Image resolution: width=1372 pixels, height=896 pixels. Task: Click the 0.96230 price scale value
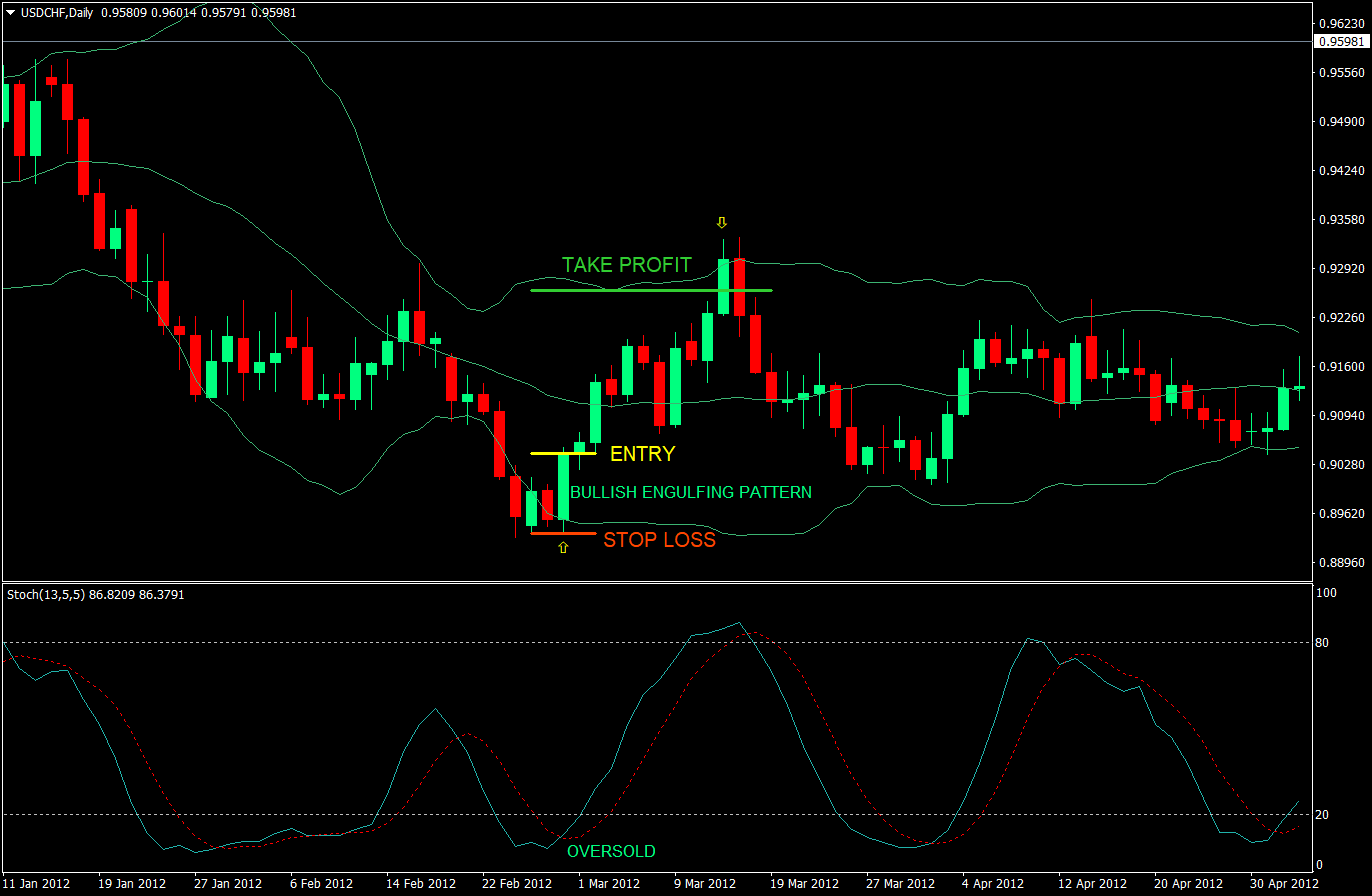tap(1342, 23)
